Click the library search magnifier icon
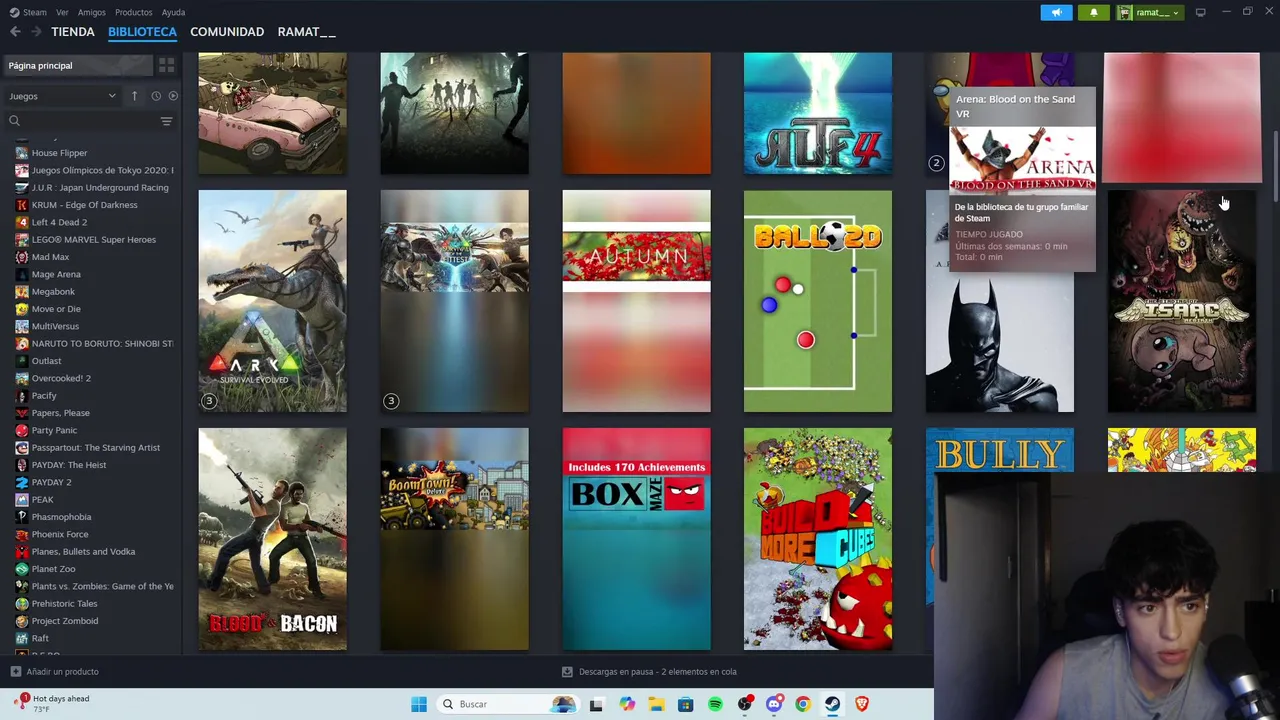The width and height of the screenshot is (1280, 720). [x=14, y=121]
